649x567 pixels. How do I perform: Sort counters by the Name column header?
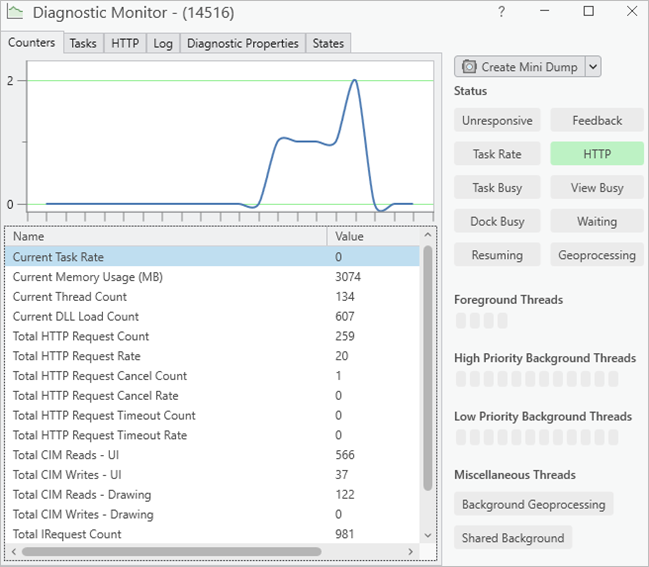166,237
